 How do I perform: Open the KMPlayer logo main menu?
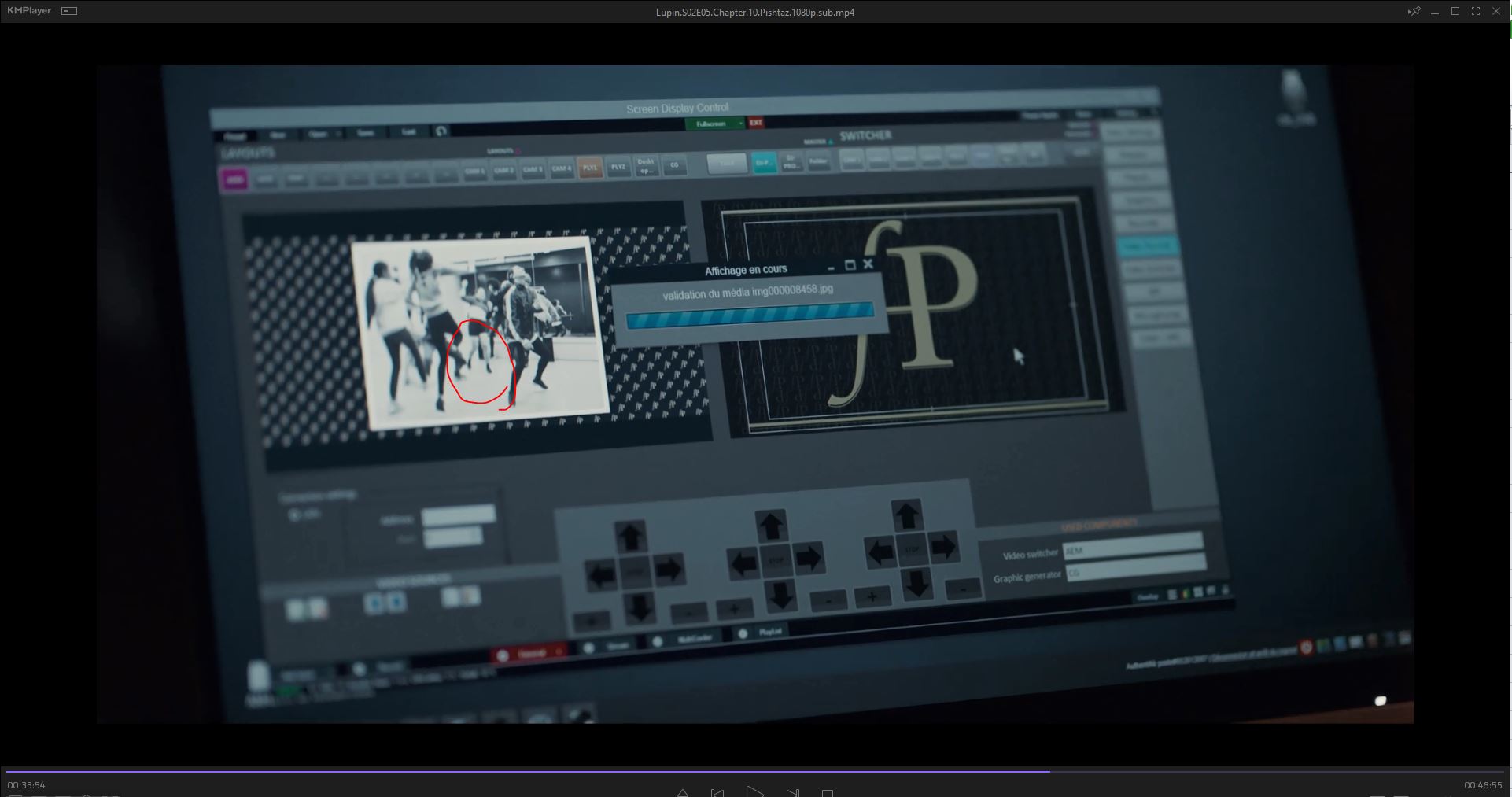(29, 11)
